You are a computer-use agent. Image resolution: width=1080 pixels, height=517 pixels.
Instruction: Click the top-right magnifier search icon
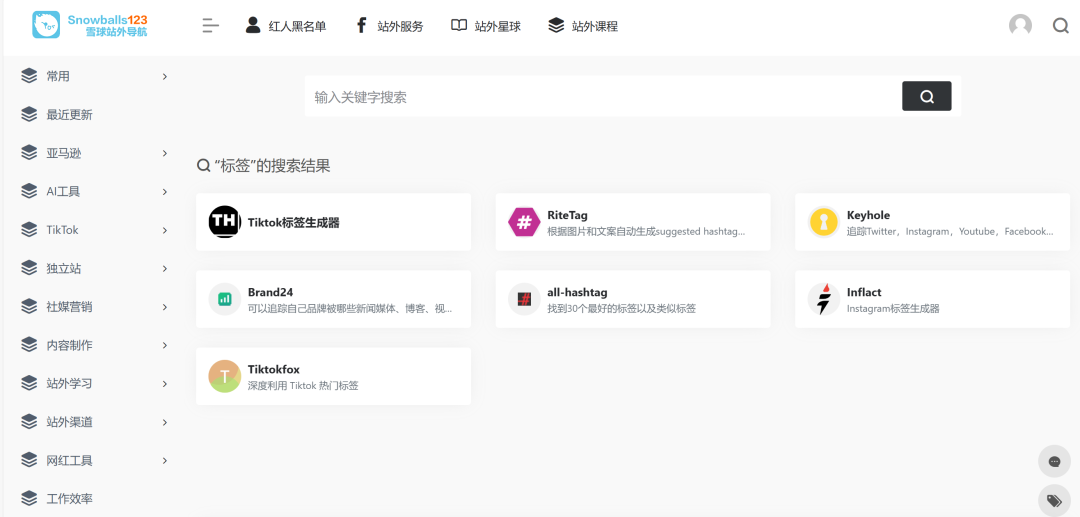1061,26
